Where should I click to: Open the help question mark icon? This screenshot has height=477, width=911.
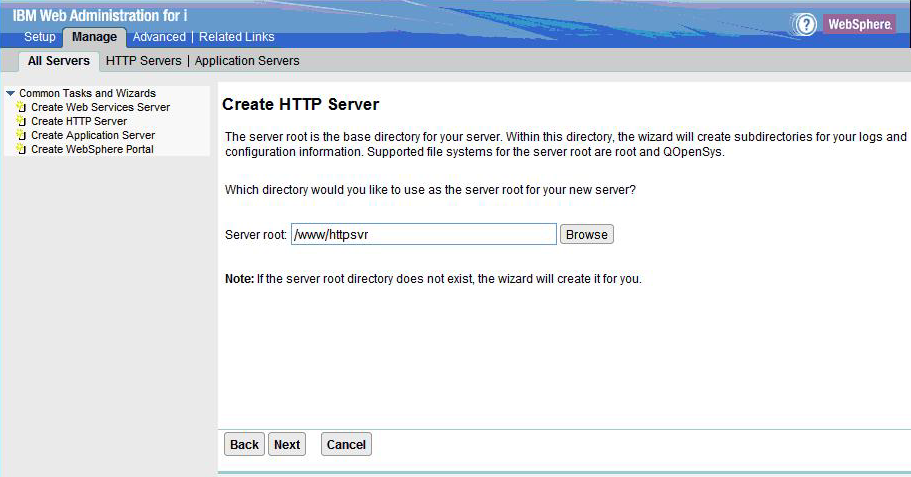[806, 24]
